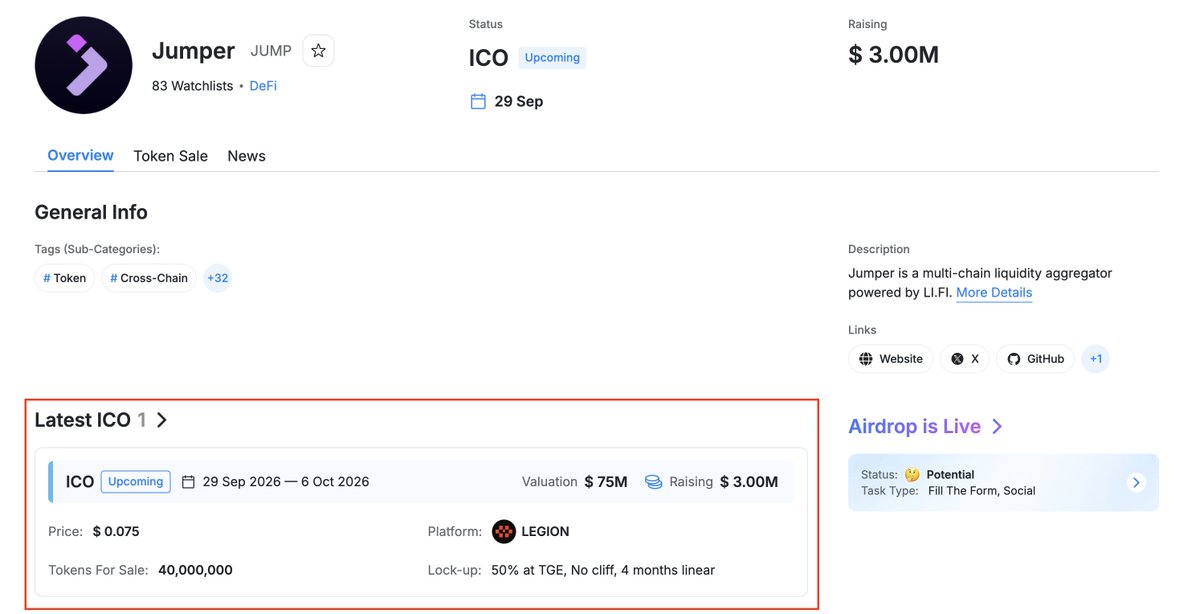Click the 83 Watchlists text

tap(192, 86)
